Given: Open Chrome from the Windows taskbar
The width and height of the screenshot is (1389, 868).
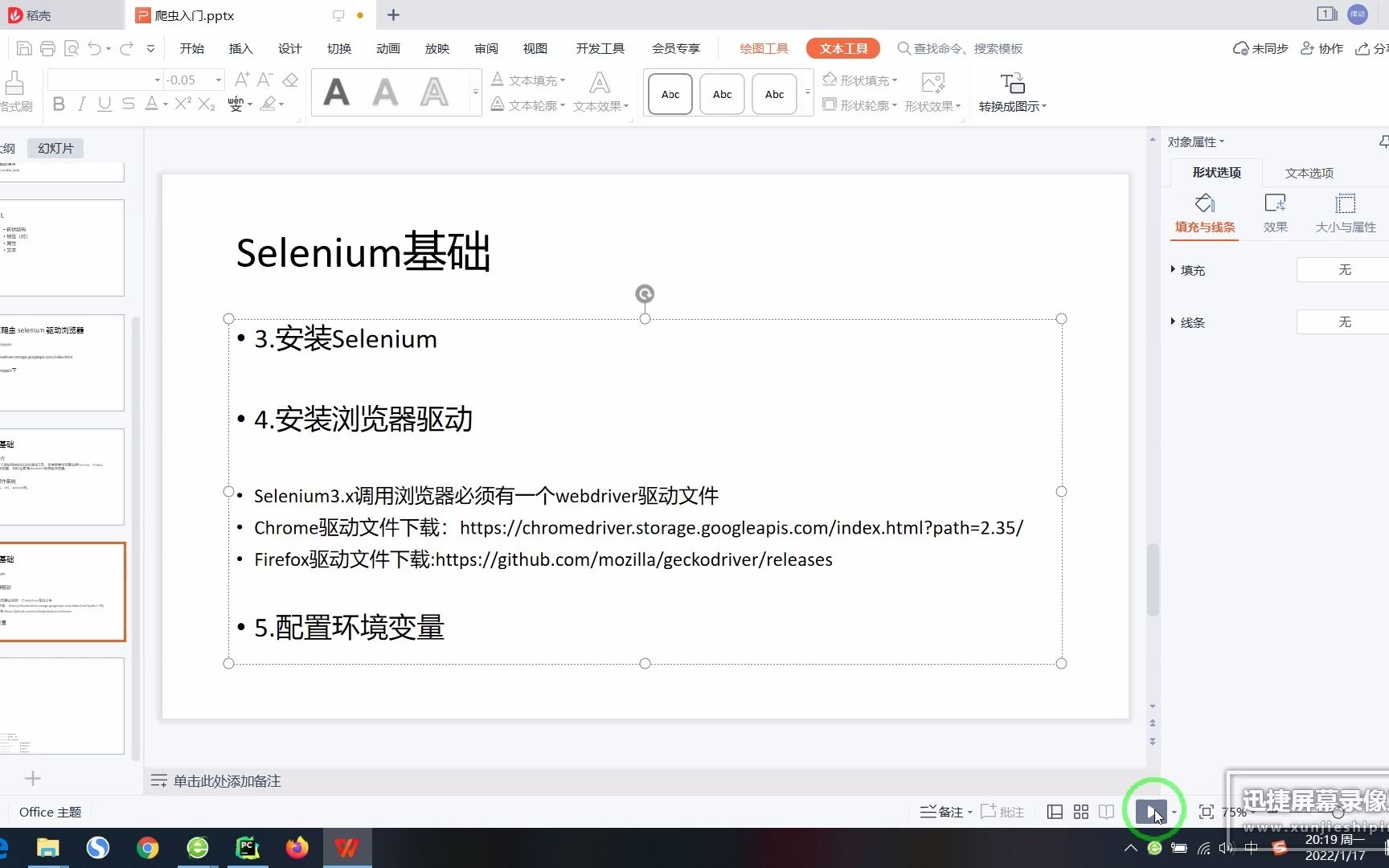Looking at the screenshot, I should [148, 848].
